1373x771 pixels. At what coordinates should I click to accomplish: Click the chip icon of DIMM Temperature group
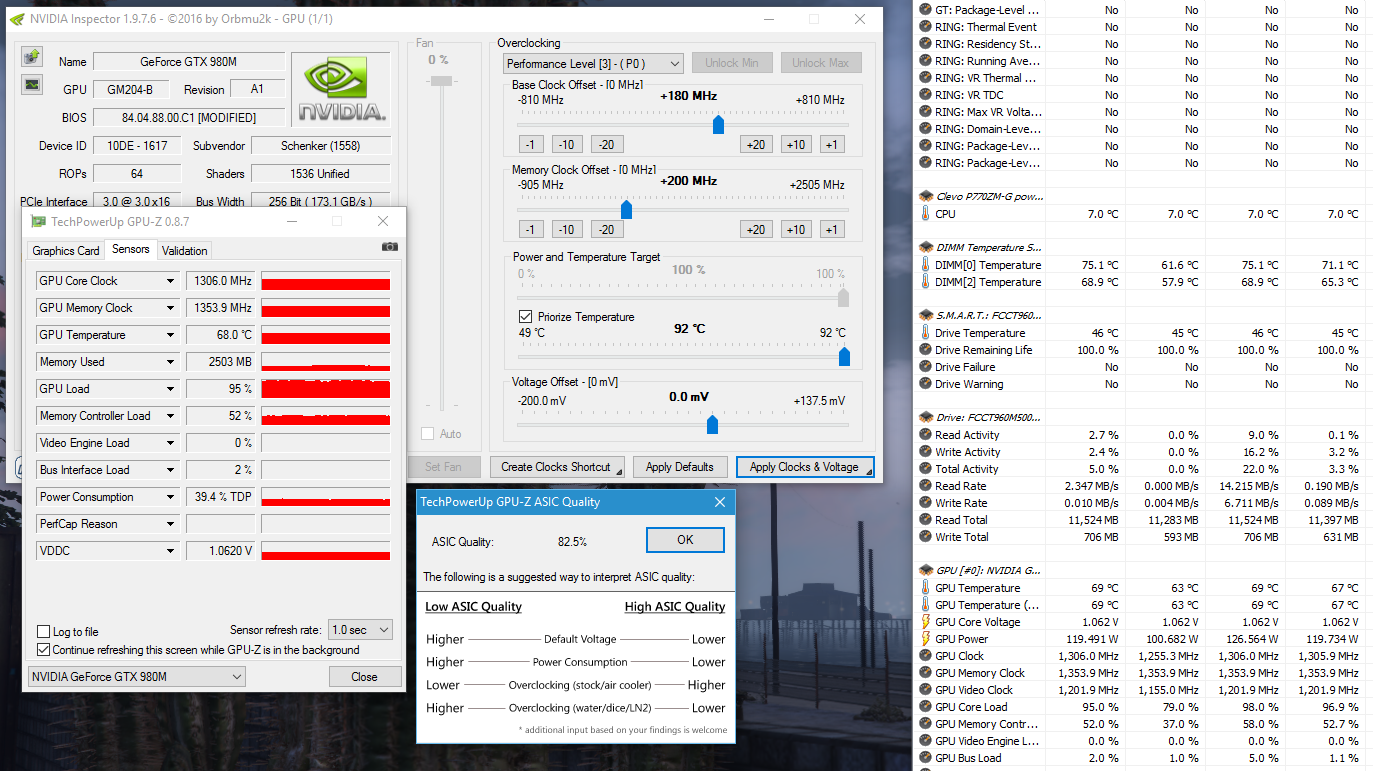[926, 247]
